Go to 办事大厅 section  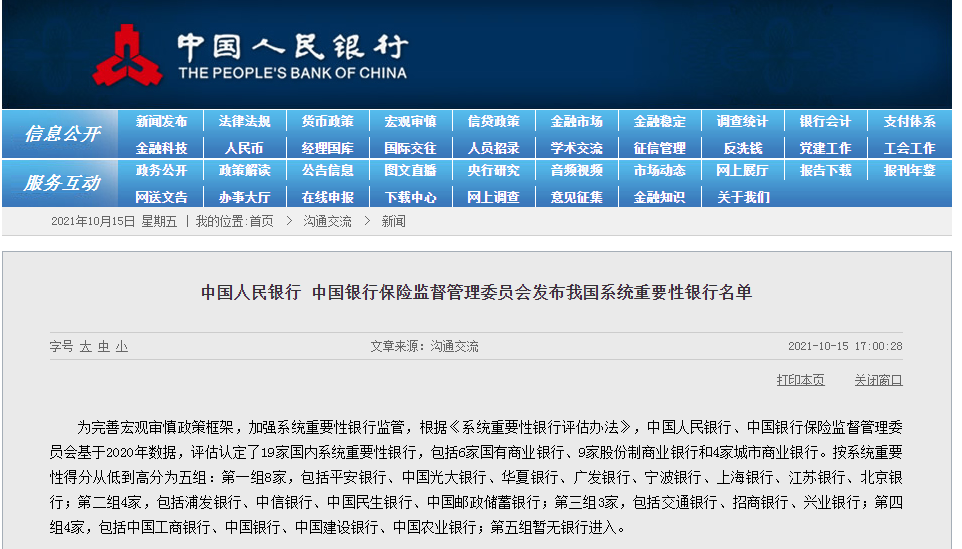pos(245,197)
